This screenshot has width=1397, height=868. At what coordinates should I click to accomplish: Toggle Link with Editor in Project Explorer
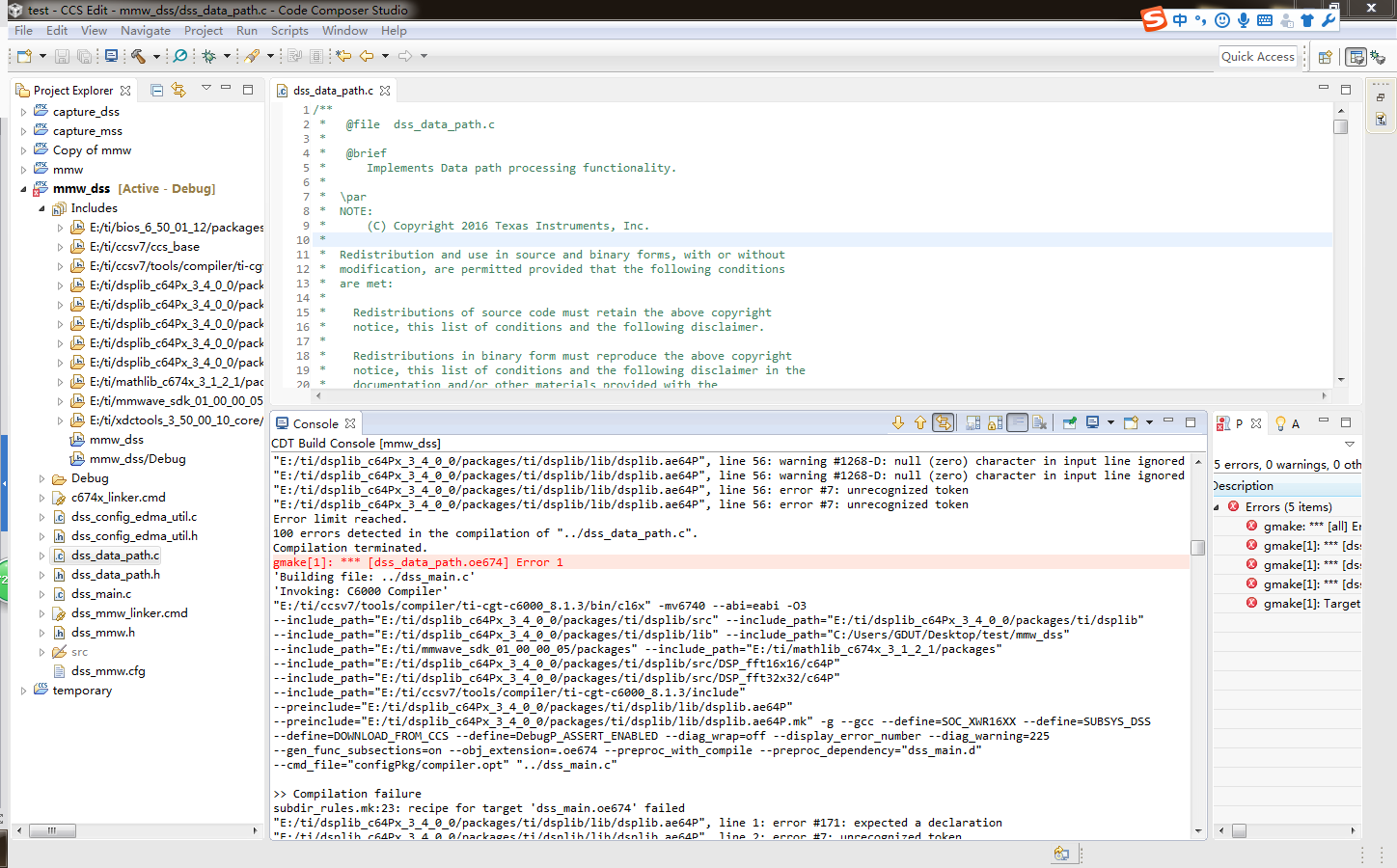178,90
